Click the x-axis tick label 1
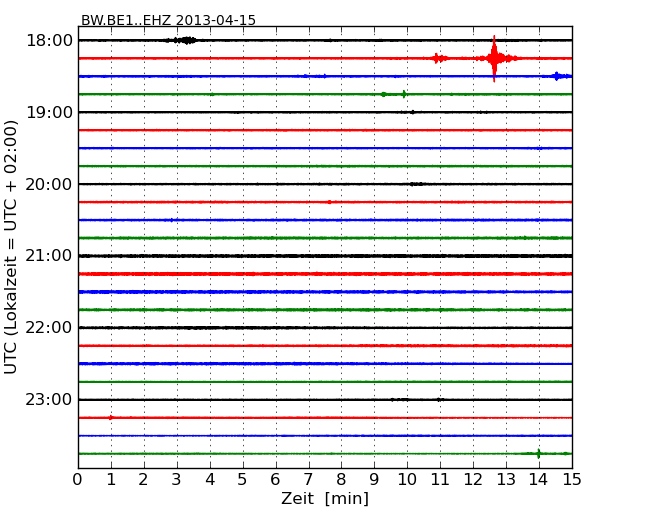 click(x=111, y=479)
